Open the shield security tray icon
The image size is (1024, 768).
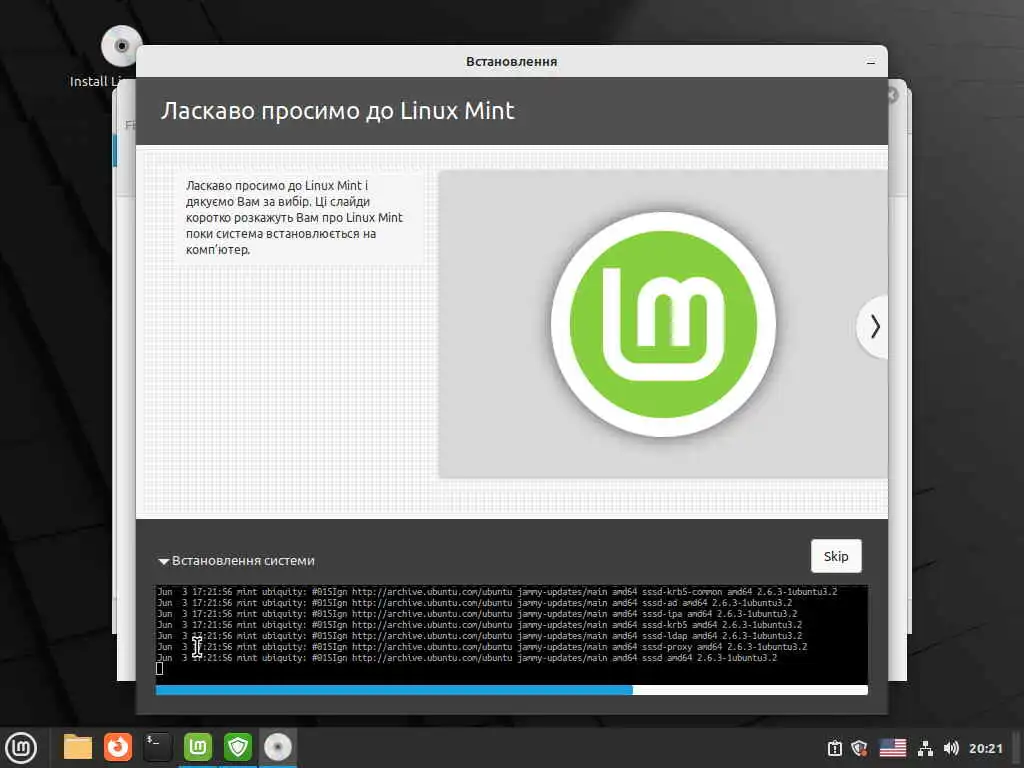coord(859,748)
